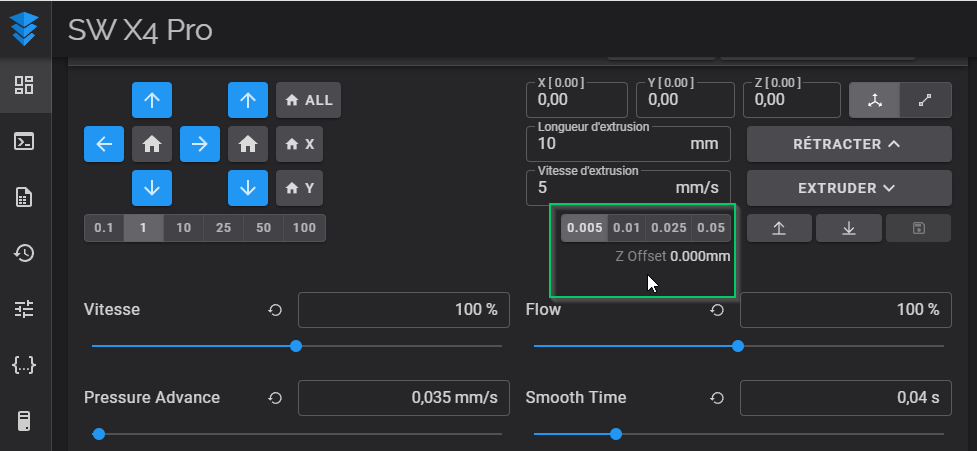Raise Z axis with up arrow

pyautogui.click(x=248, y=100)
